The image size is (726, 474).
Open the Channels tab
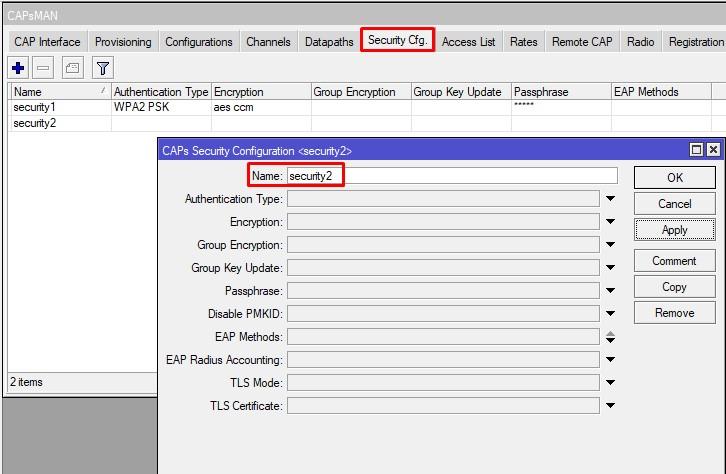coord(268,42)
